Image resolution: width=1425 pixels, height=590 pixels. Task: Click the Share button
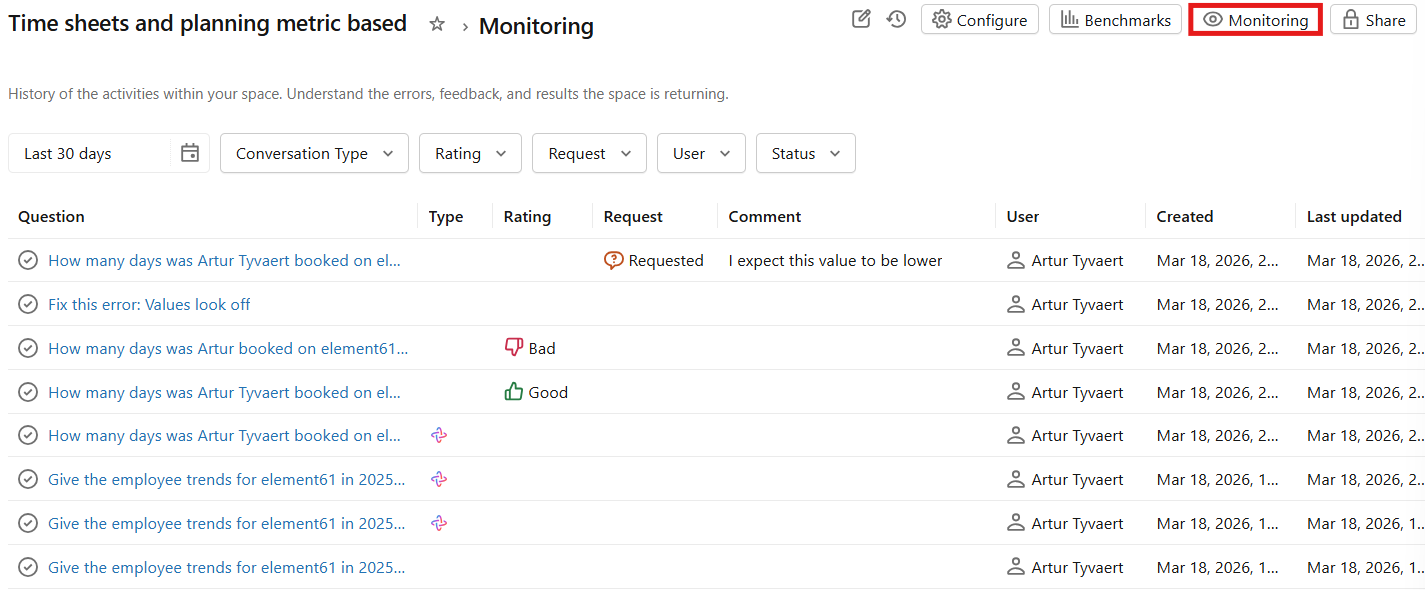1373,19
